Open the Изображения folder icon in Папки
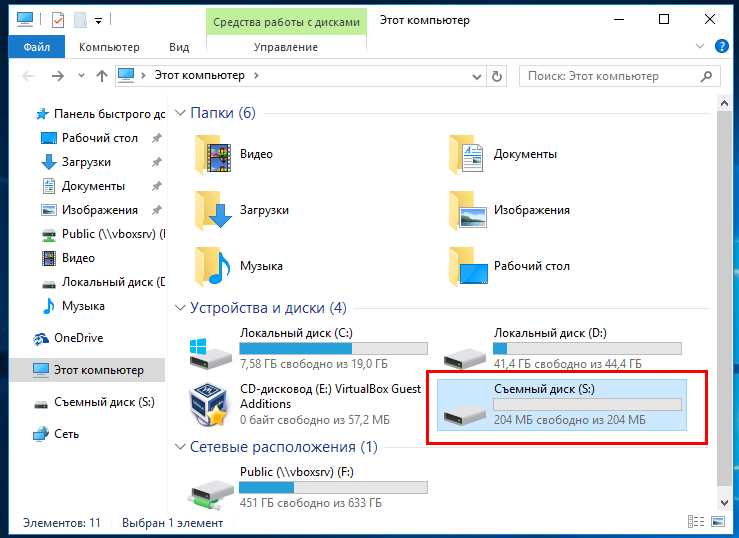Screen dimensions: 739x538 click(467, 210)
